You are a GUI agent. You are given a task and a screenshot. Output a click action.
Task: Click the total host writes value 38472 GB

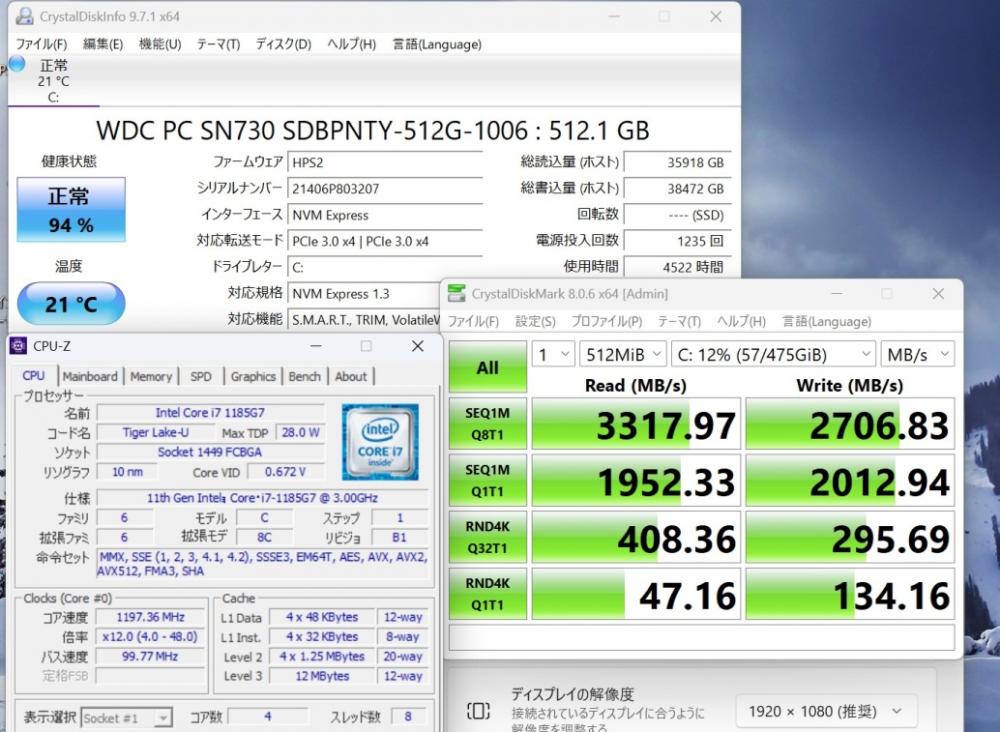coord(677,189)
